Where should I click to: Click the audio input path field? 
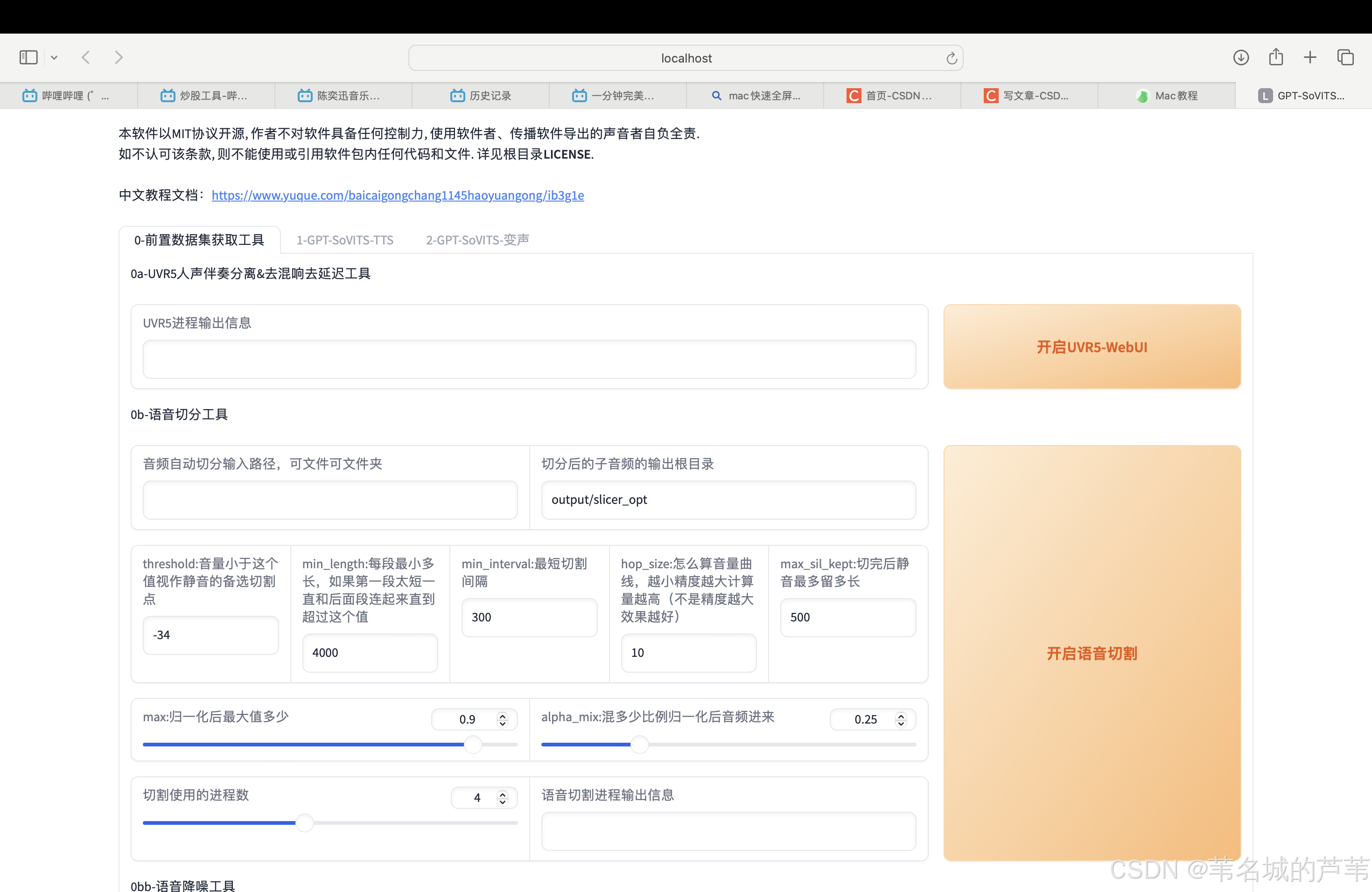point(330,500)
